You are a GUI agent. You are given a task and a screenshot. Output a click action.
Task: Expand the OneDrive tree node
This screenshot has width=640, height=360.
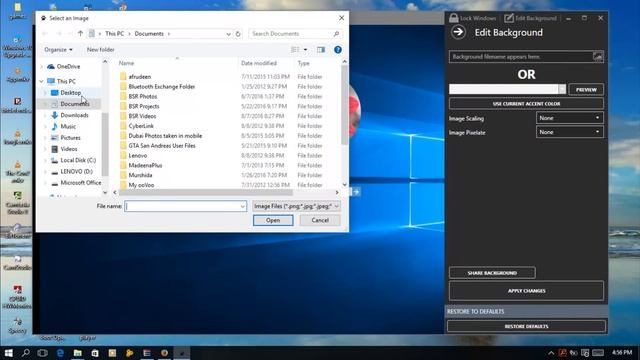coord(41,67)
